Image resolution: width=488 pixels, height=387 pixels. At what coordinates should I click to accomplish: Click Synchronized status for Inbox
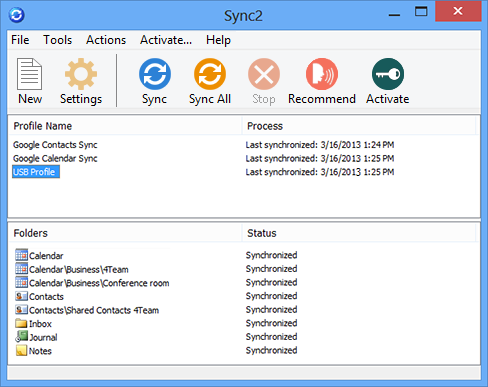(271, 323)
